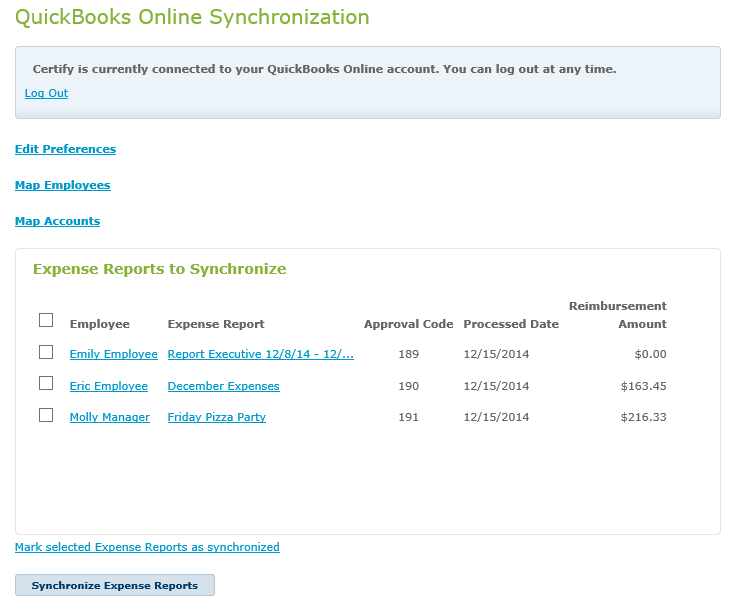
Task: Open the Report Executive 12/8/14 expense report
Action: pyautogui.click(x=261, y=354)
